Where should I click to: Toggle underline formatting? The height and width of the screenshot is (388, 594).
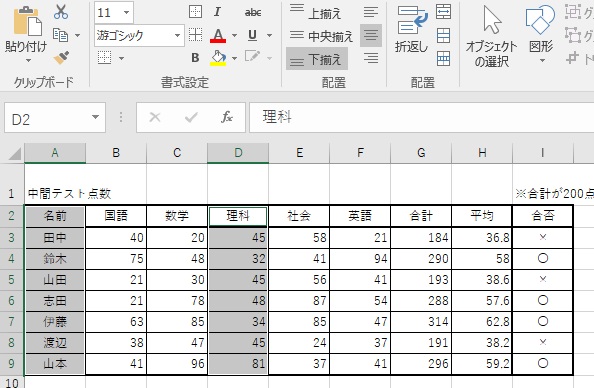(252, 35)
